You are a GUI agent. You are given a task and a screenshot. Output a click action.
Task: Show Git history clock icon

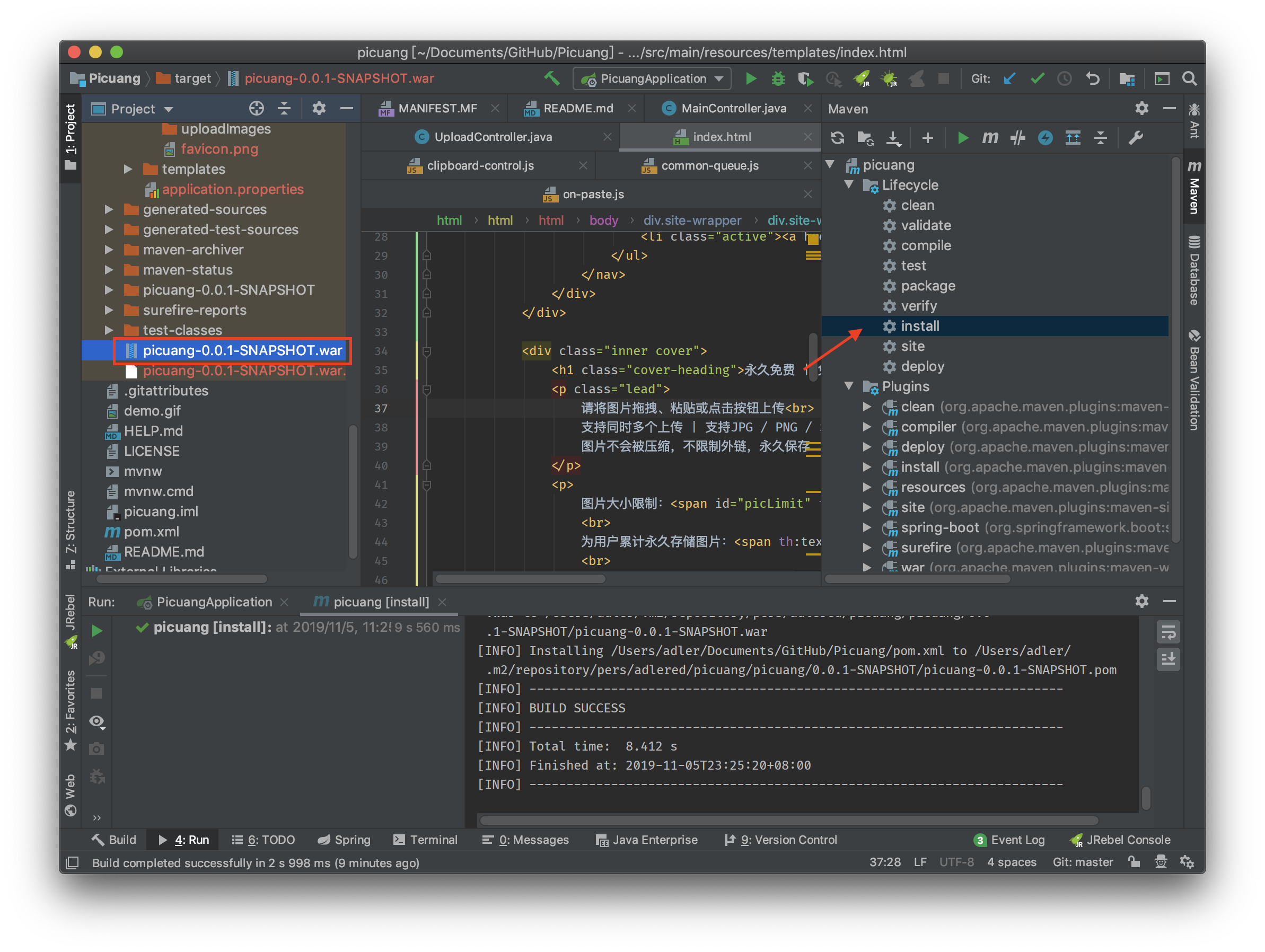point(1064,78)
